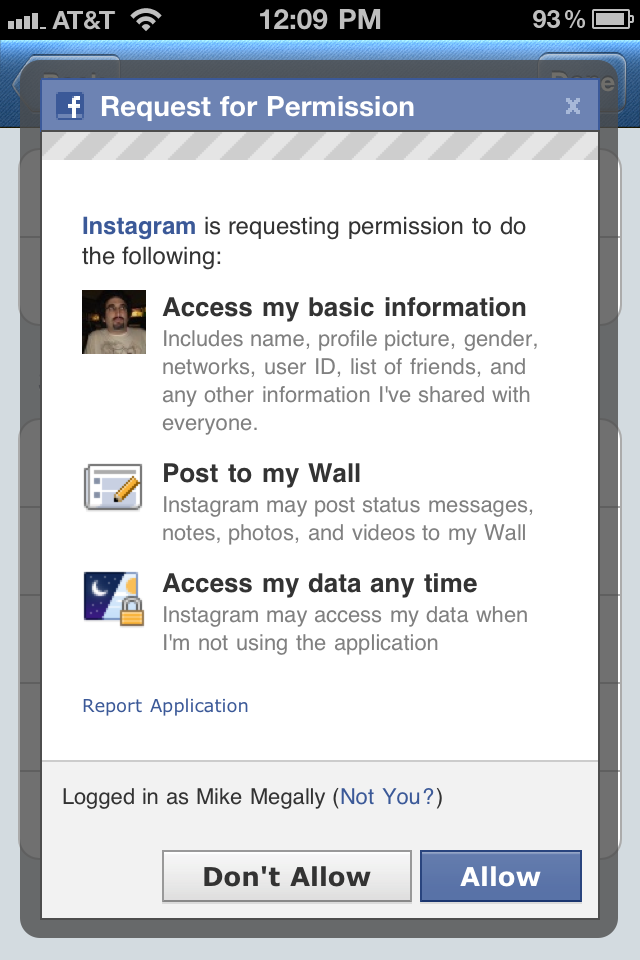Tap the Access my basic information heading
Image resolution: width=640 pixels, height=960 pixels.
click(x=344, y=307)
